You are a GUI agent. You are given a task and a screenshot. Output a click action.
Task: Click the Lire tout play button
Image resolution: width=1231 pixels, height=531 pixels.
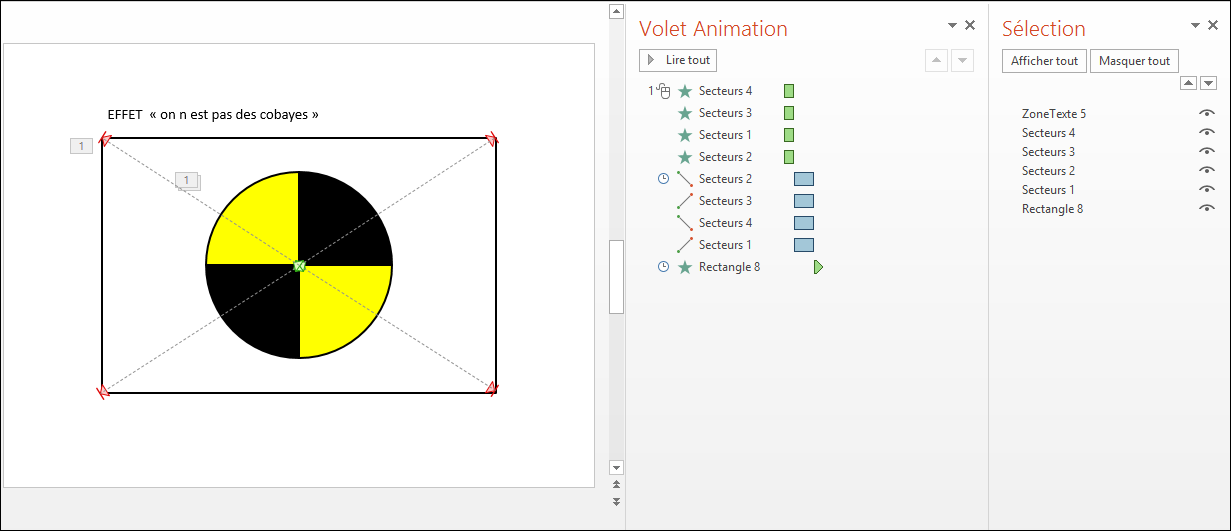(x=678, y=60)
